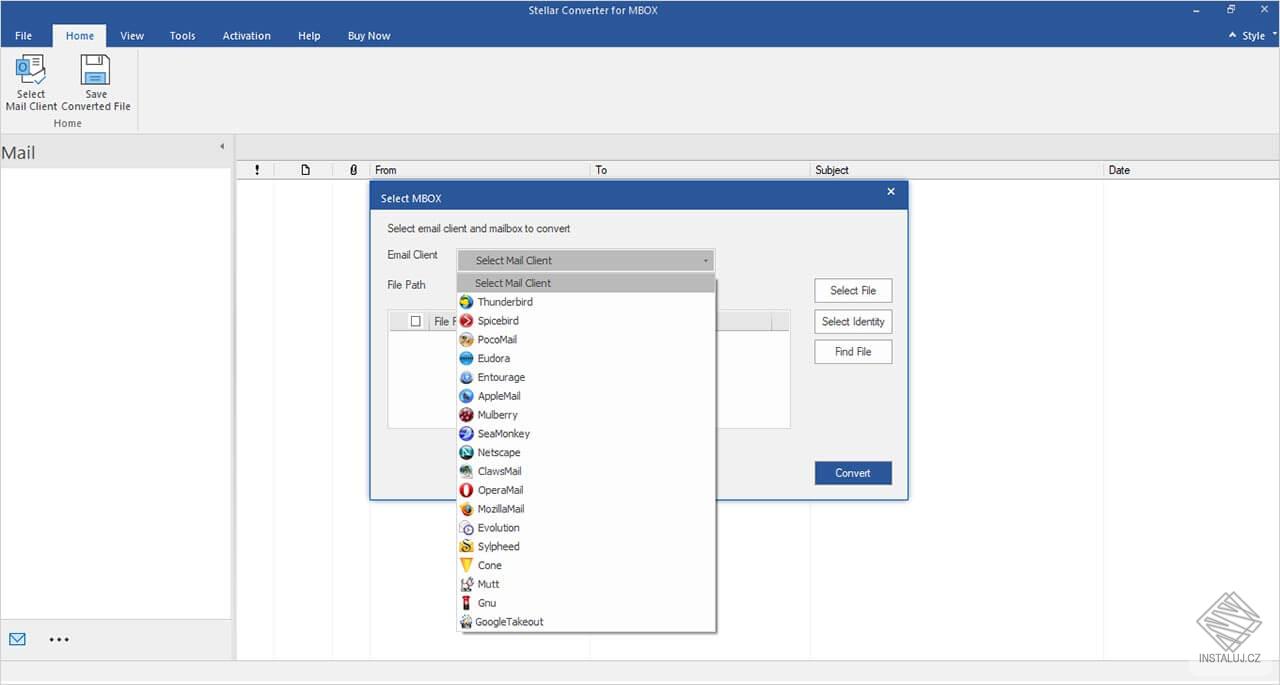Image resolution: width=1280 pixels, height=685 pixels.
Task: Sort by the Date column header
Action: [x=1191, y=170]
